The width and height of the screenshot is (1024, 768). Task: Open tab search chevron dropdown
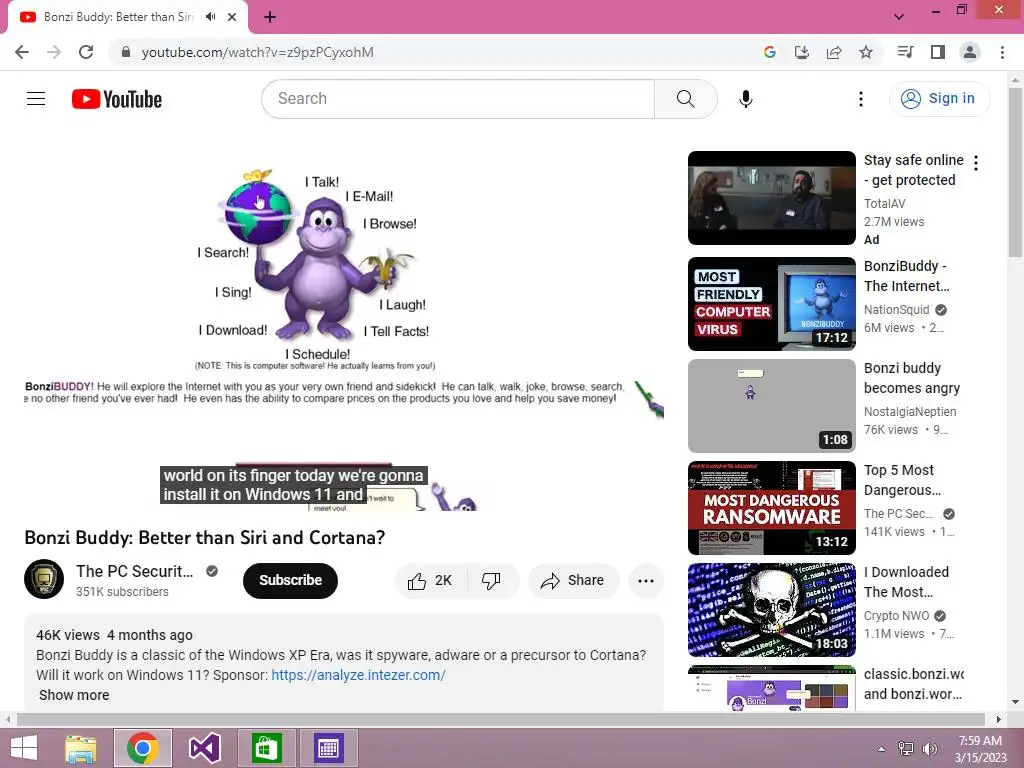[x=899, y=17]
